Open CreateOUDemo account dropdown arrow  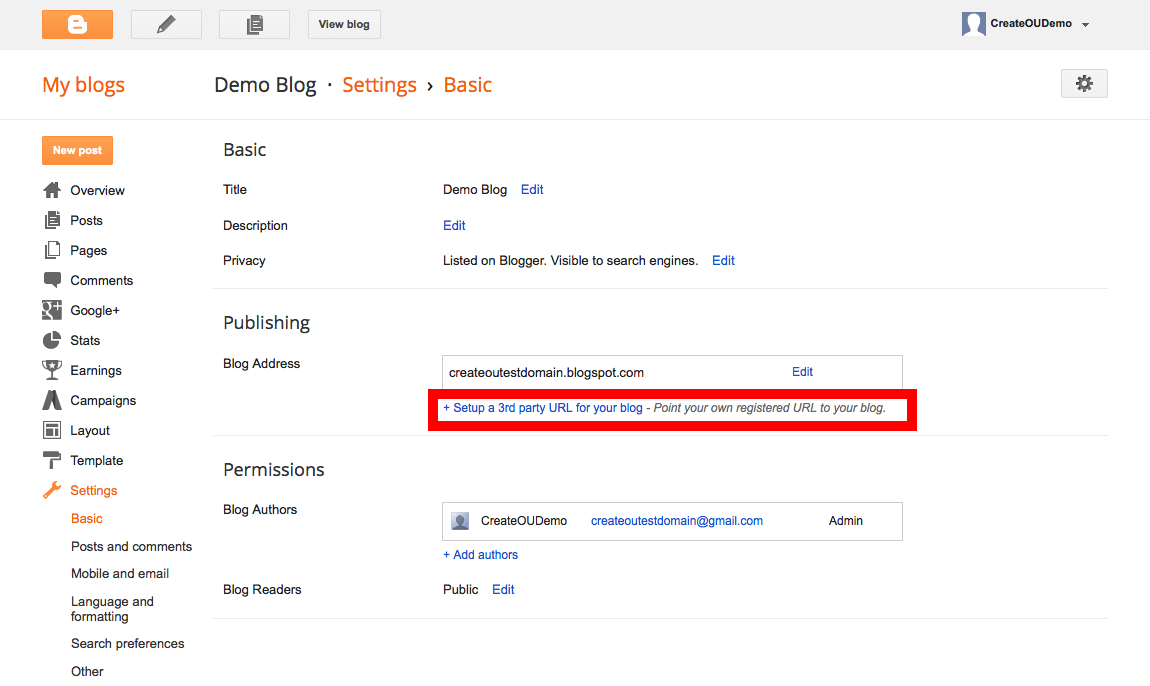[x=1085, y=24]
